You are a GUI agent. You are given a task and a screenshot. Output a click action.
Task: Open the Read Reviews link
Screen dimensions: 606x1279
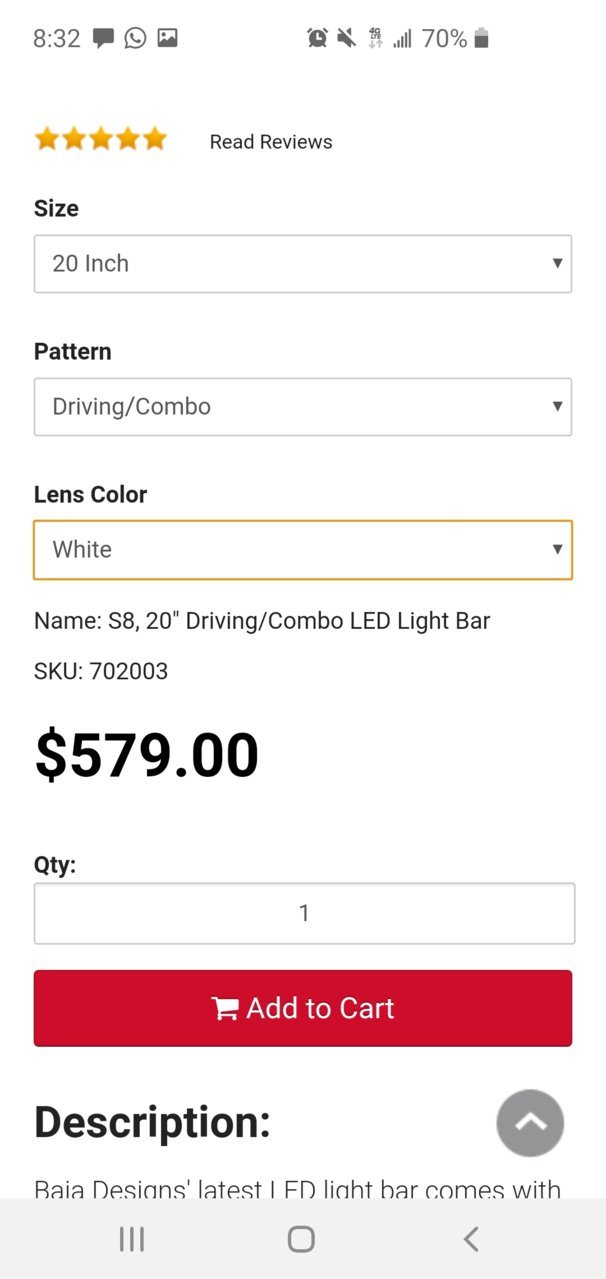[x=271, y=142]
